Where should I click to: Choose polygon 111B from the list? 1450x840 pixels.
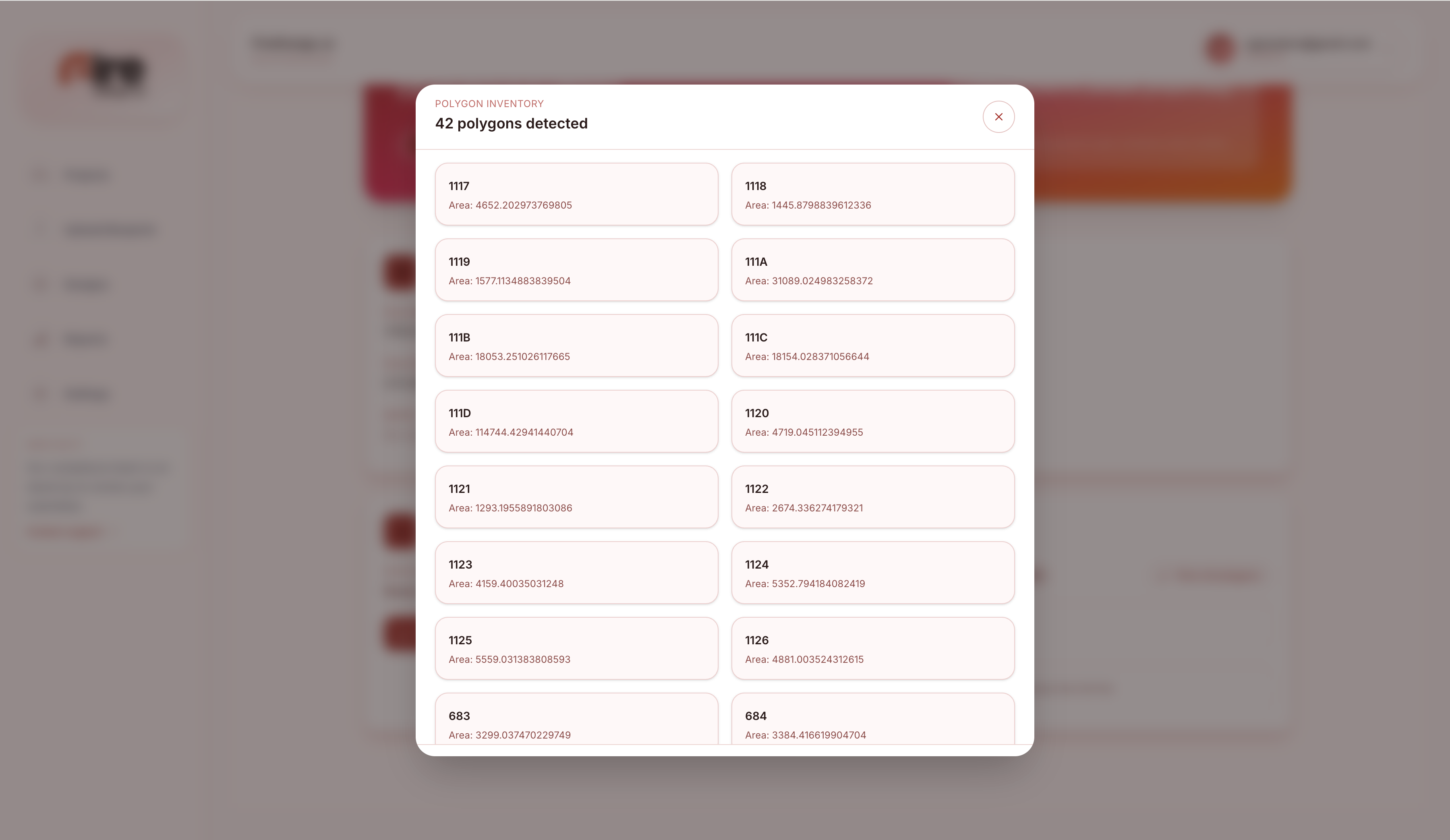click(576, 346)
